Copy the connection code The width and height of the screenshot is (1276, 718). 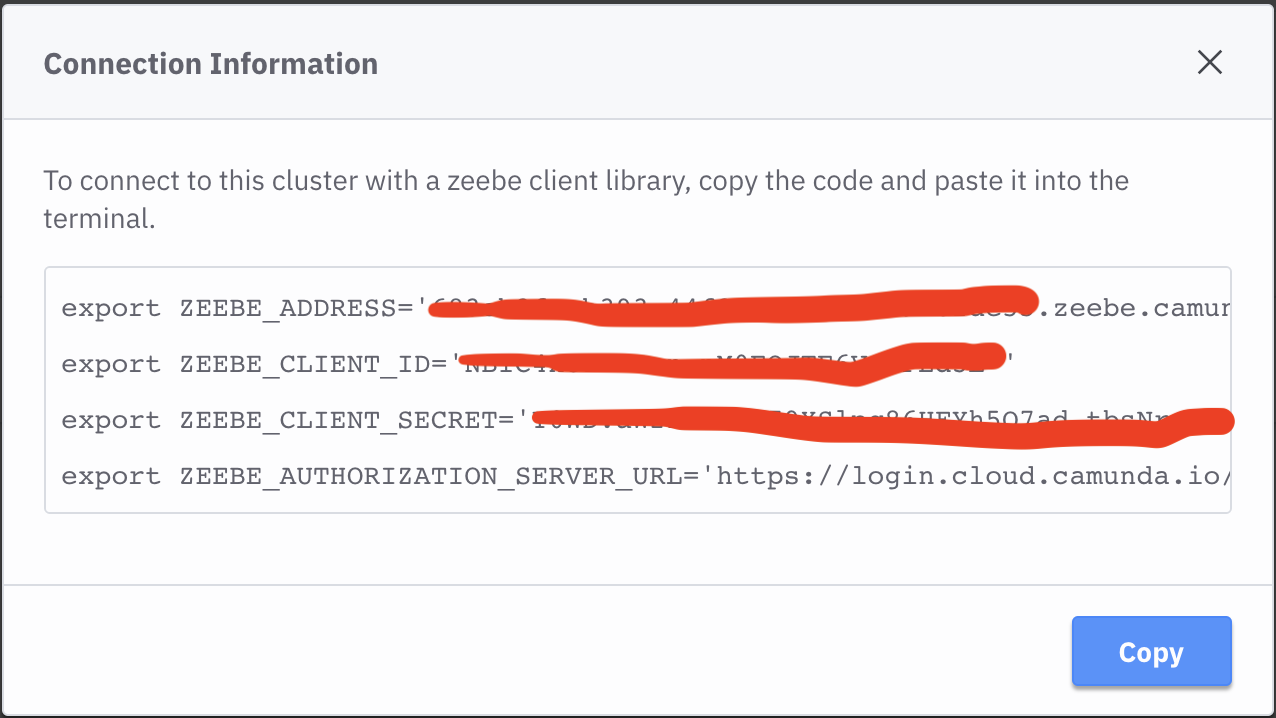(x=1151, y=652)
